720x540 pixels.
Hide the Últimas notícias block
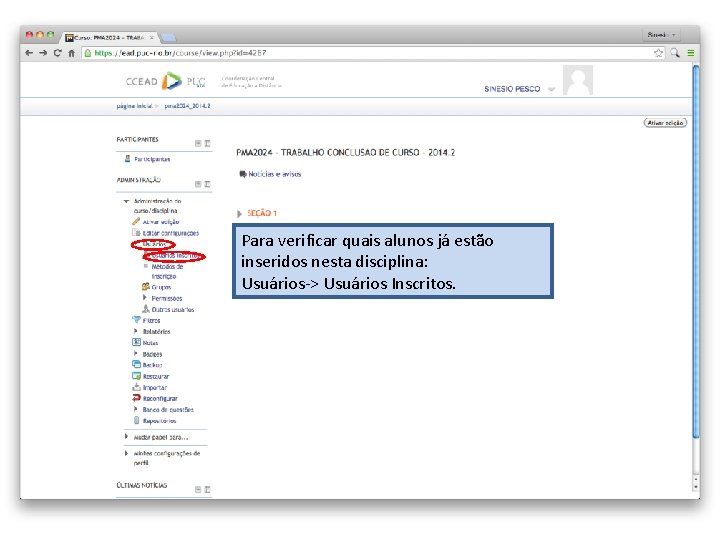tap(198, 489)
